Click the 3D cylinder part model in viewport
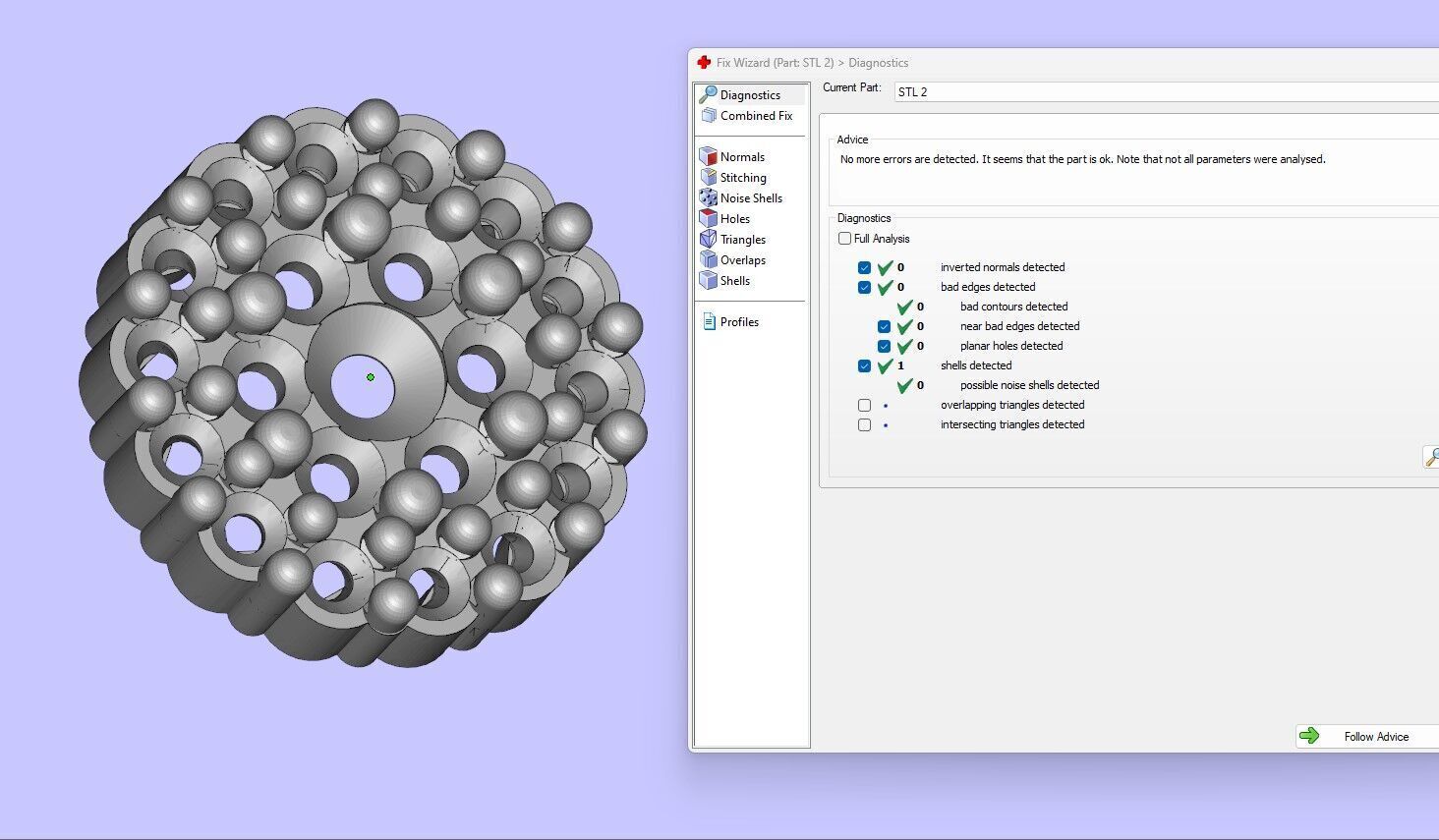The height and width of the screenshot is (840, 1439). tap(363, 383)
